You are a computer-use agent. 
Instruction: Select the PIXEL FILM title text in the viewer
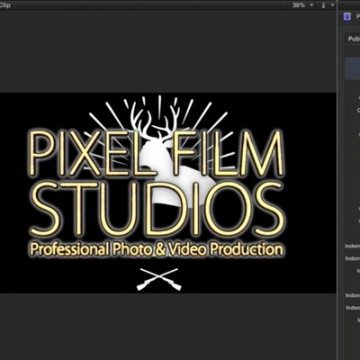156,153
